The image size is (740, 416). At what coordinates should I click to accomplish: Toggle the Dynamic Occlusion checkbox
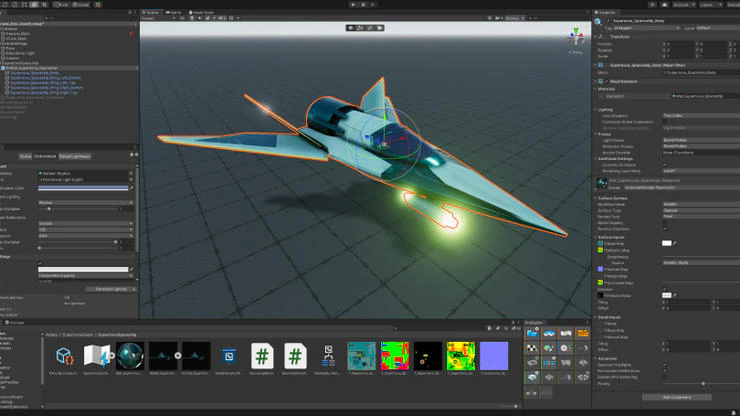665,164
